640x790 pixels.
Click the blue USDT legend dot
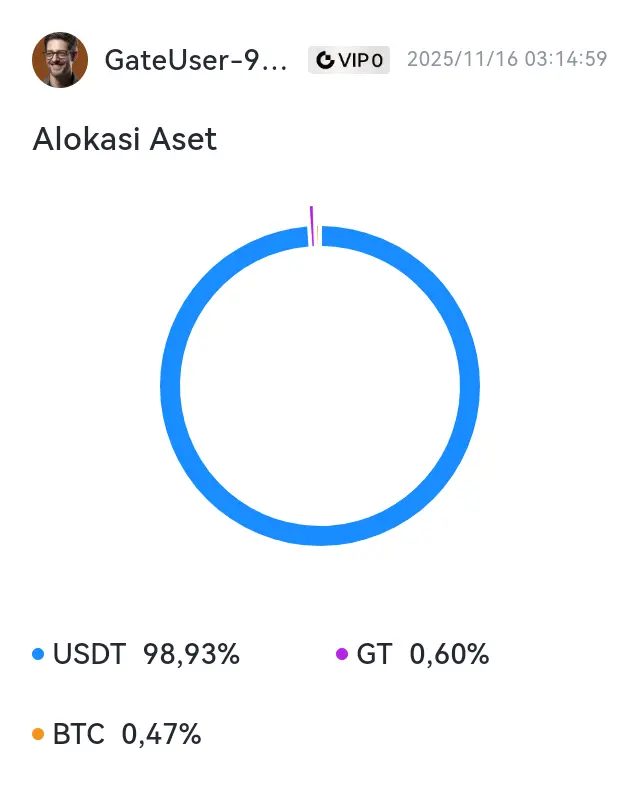(38, 654)
